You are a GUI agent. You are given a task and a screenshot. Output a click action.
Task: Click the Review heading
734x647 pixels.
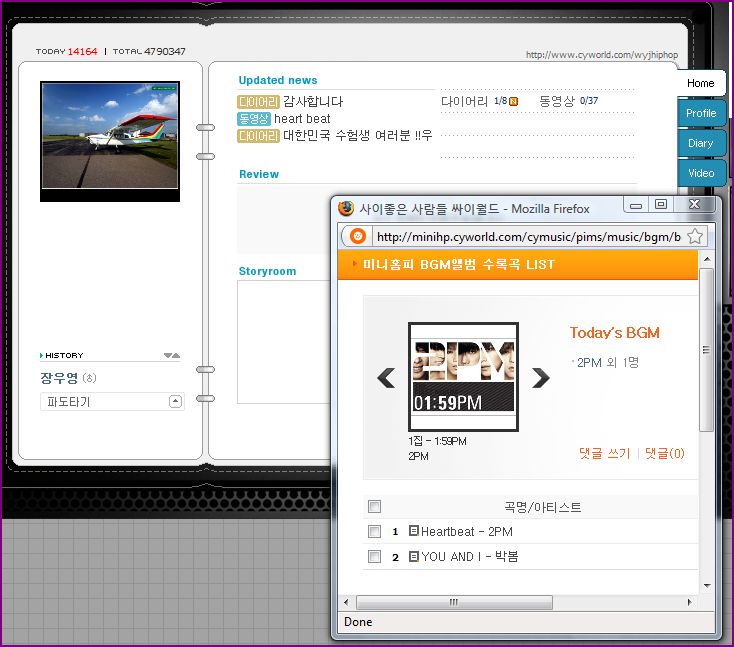[x=259, y=174]
